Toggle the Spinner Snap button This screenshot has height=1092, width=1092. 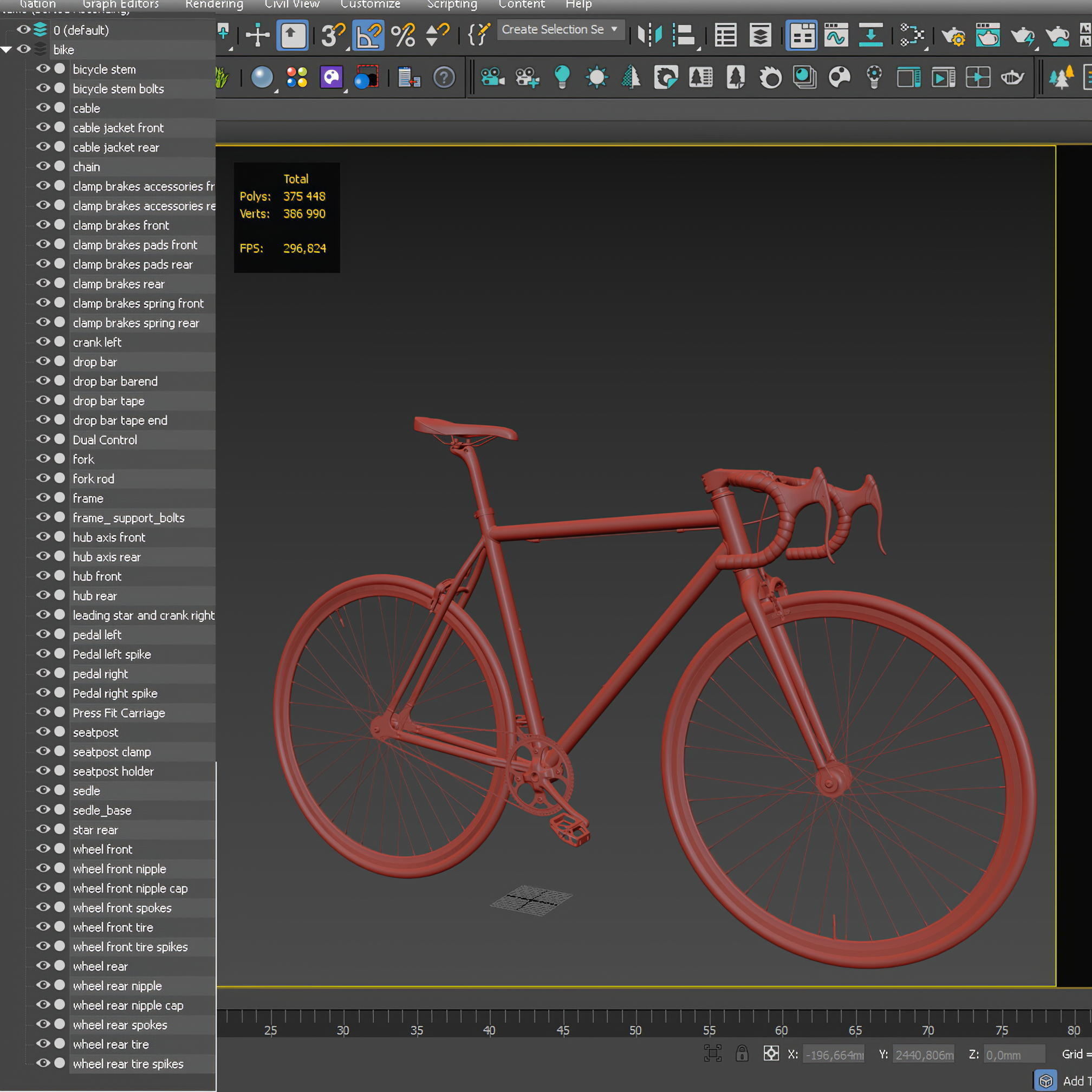coord(437,35)
